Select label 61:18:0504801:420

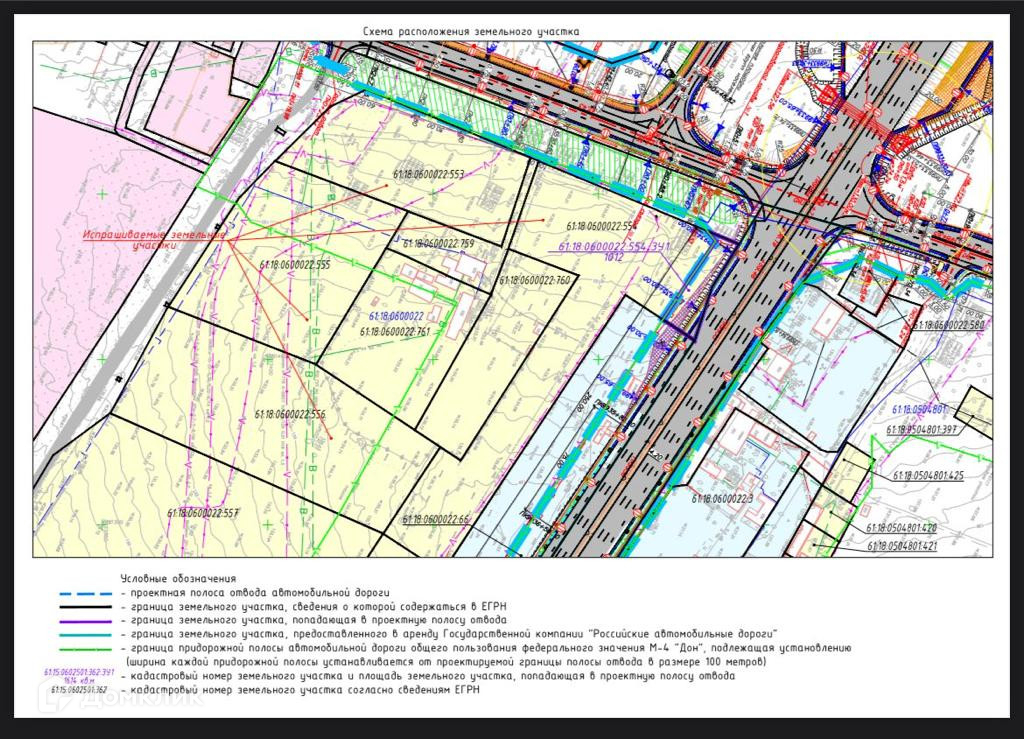(x=902, y=527)
